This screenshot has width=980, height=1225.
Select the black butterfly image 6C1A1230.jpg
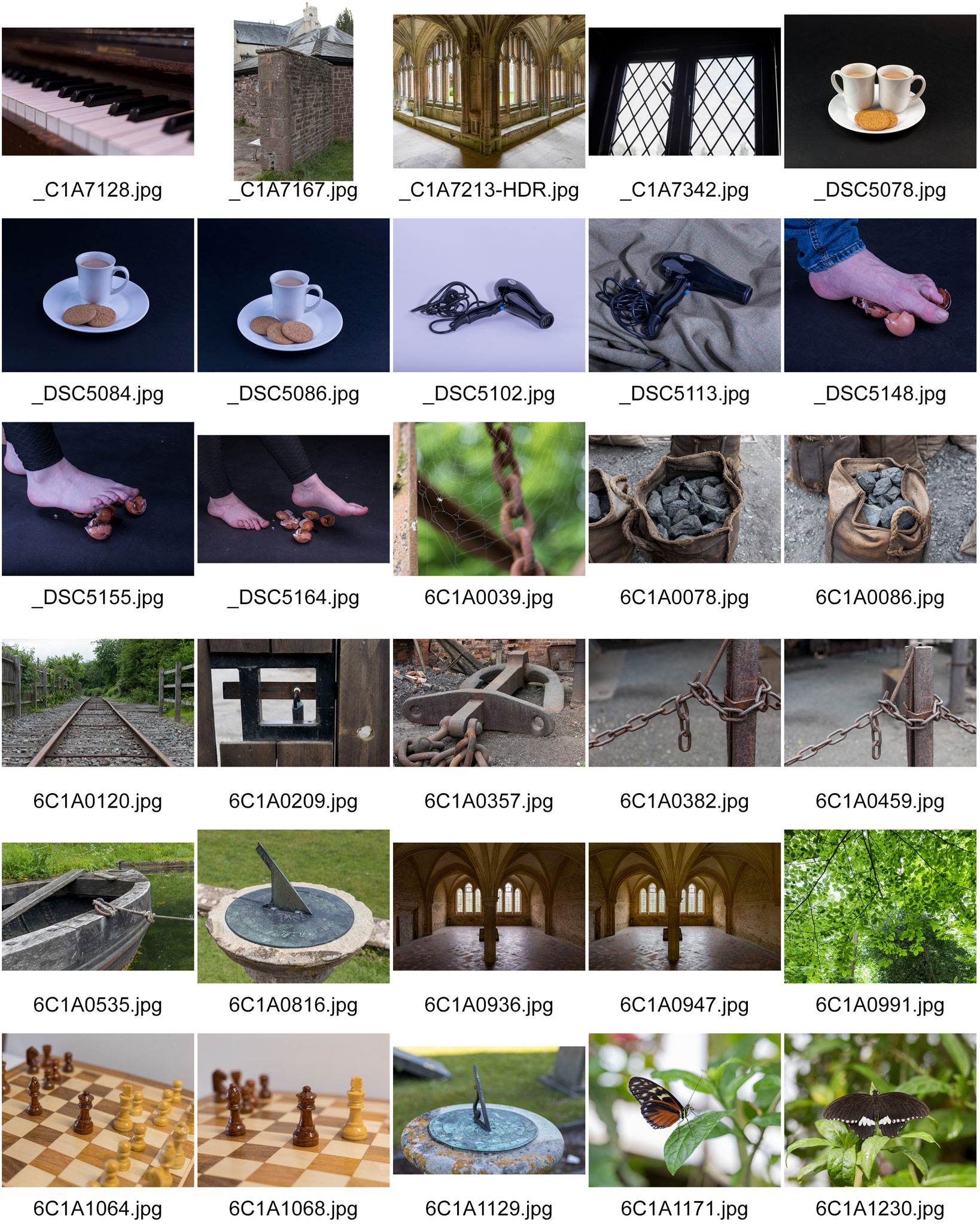coord(880,1110)
